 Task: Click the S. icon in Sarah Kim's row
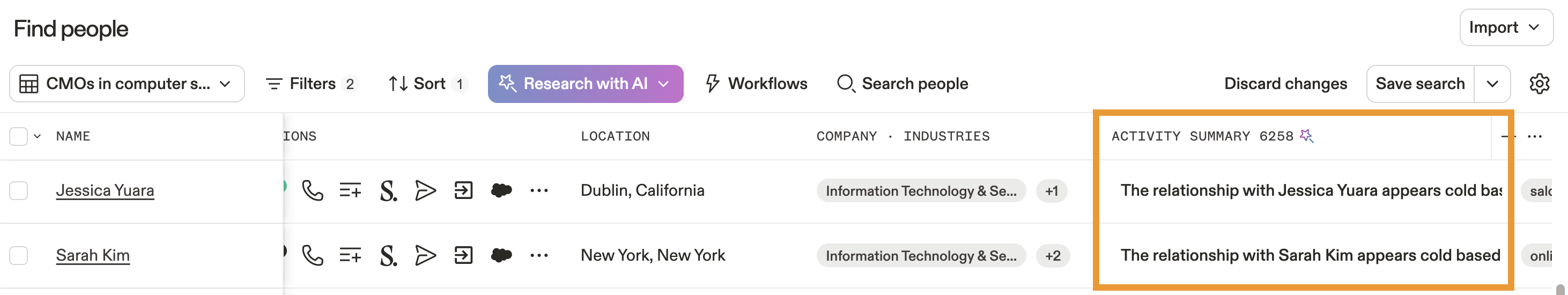(x=388, y=255)
